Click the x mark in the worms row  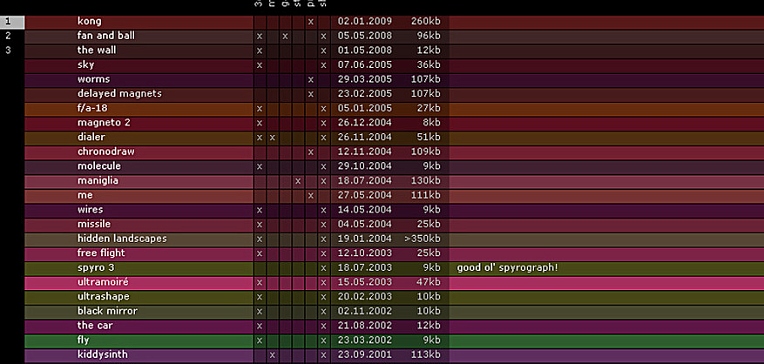[310, 80]
